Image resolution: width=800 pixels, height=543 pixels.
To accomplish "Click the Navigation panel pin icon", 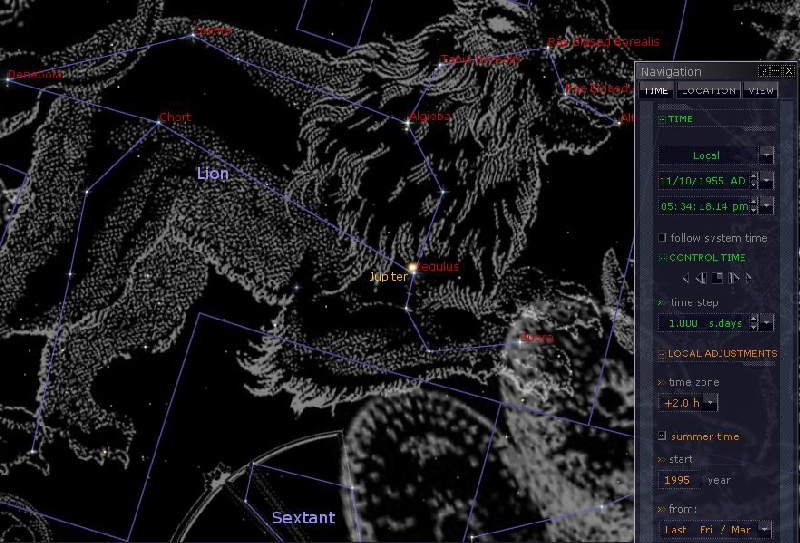I will 764,71.
